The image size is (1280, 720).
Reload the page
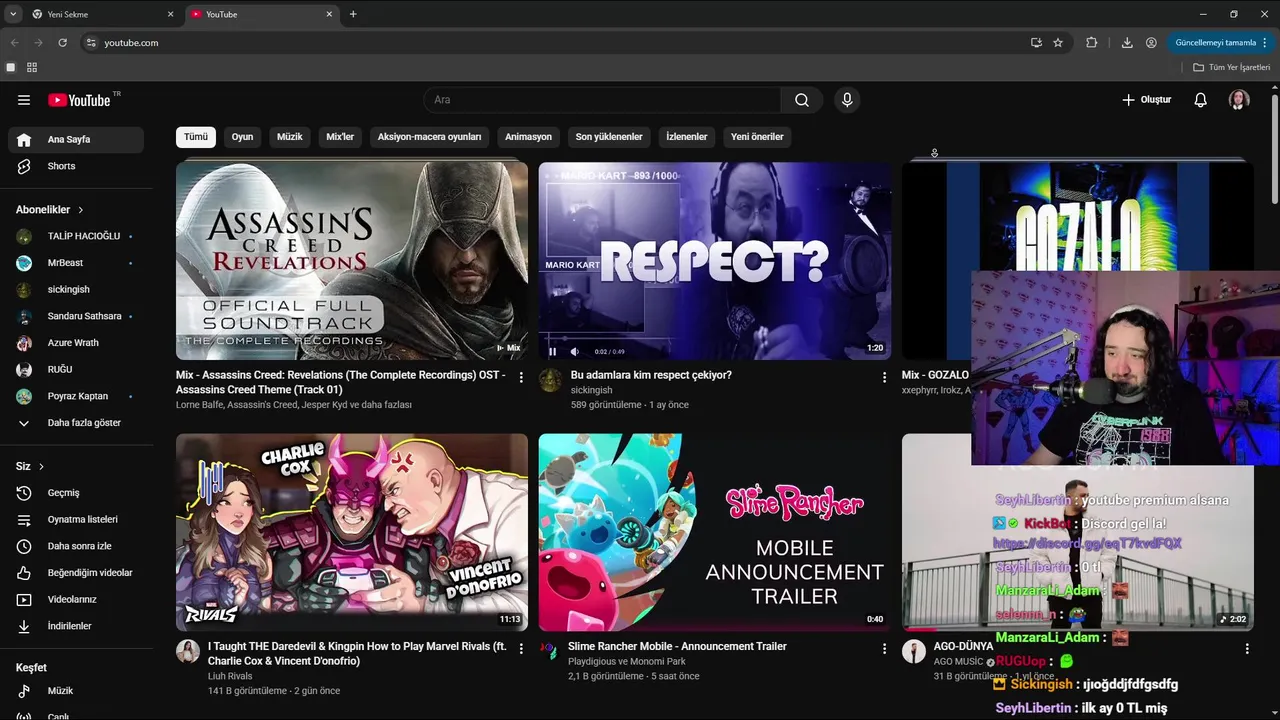(x=62, y=43)
